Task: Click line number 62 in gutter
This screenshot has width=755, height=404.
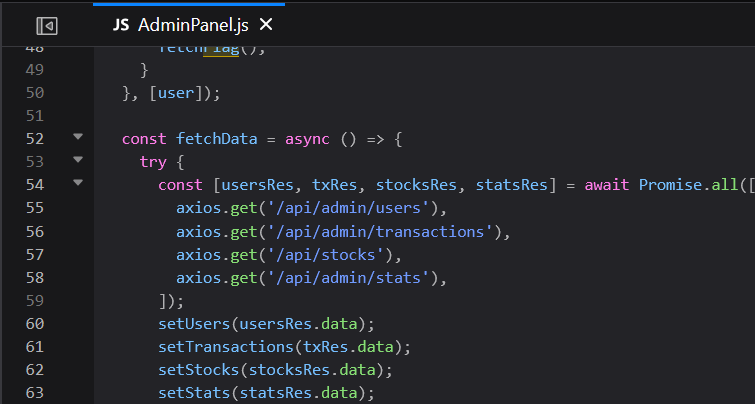Action: 35,369
